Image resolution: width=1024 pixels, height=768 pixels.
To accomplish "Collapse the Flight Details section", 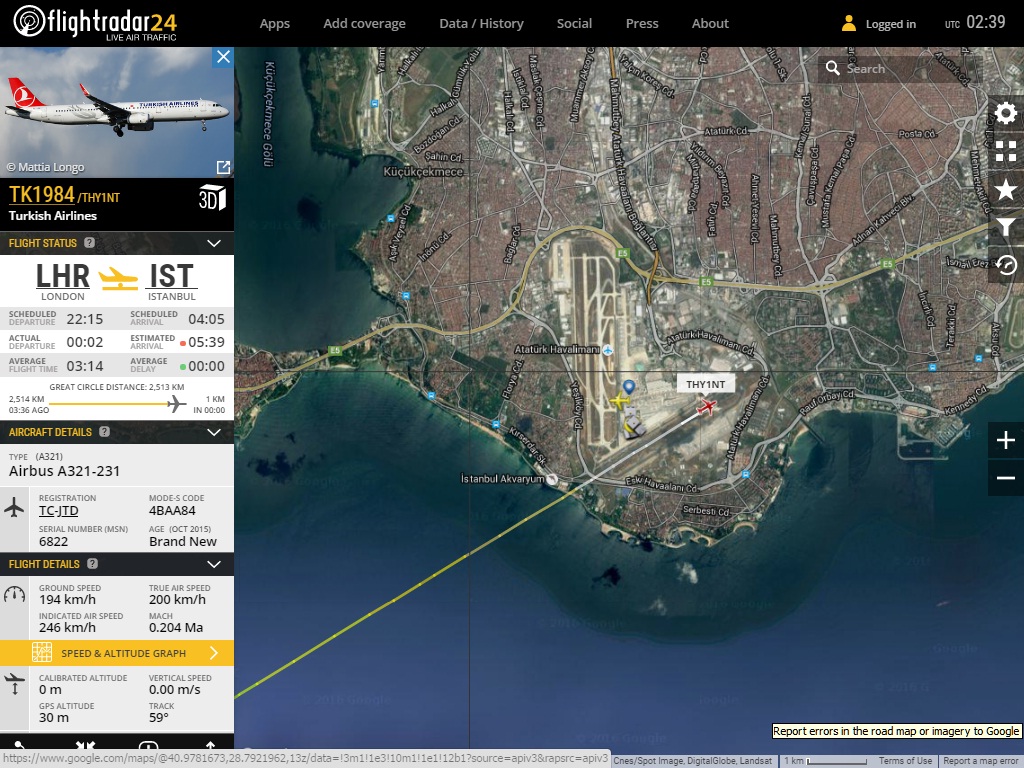I will click(213, 564).
